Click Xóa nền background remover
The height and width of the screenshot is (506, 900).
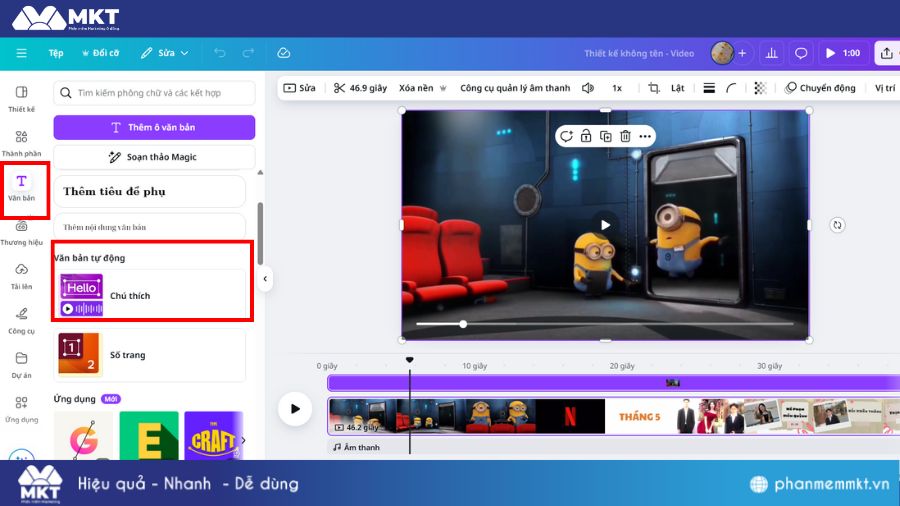coord(422,88)
